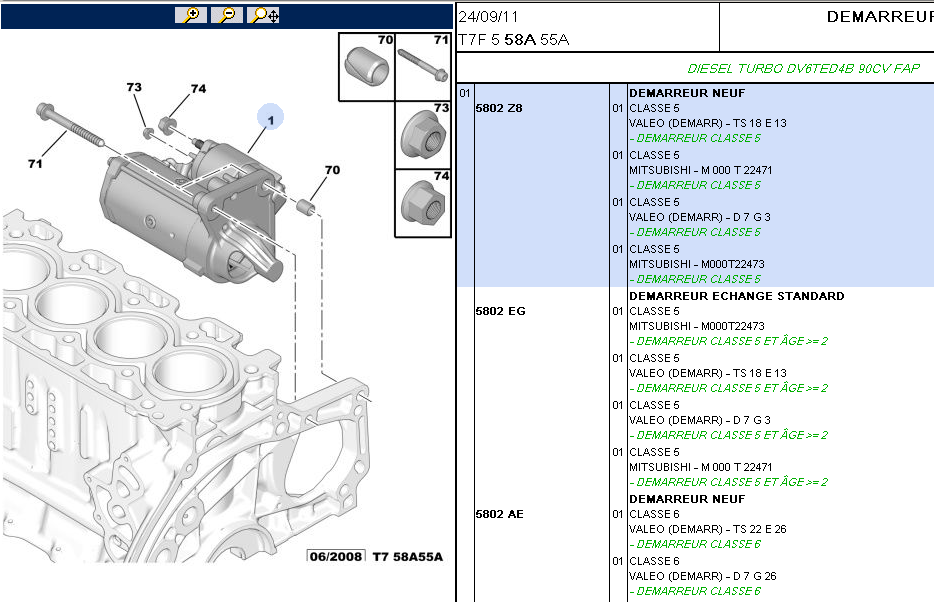Click the highlighted callout number 1
This screenshot has width=934, height=606.
270,118
